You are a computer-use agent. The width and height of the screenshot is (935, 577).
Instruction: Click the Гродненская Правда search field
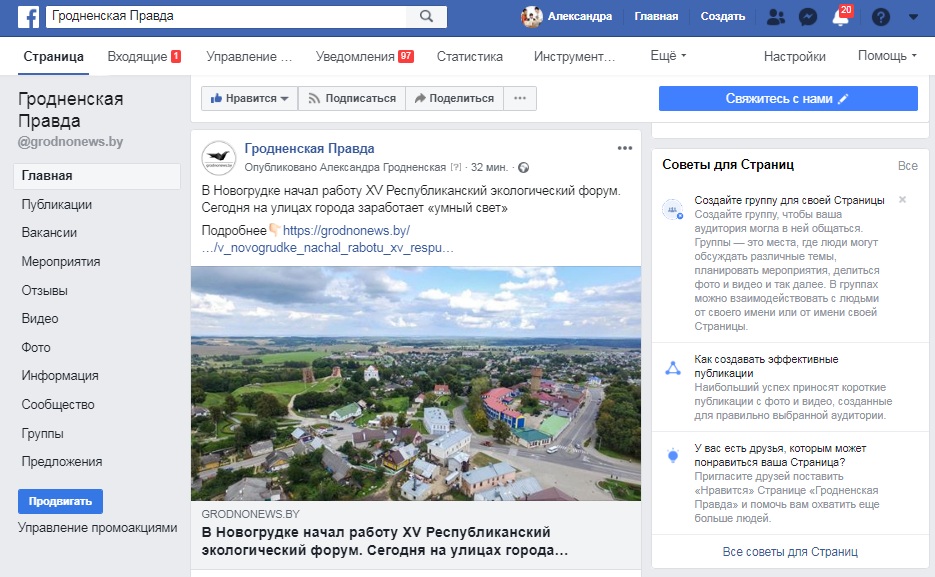click(x=227, y=16)
